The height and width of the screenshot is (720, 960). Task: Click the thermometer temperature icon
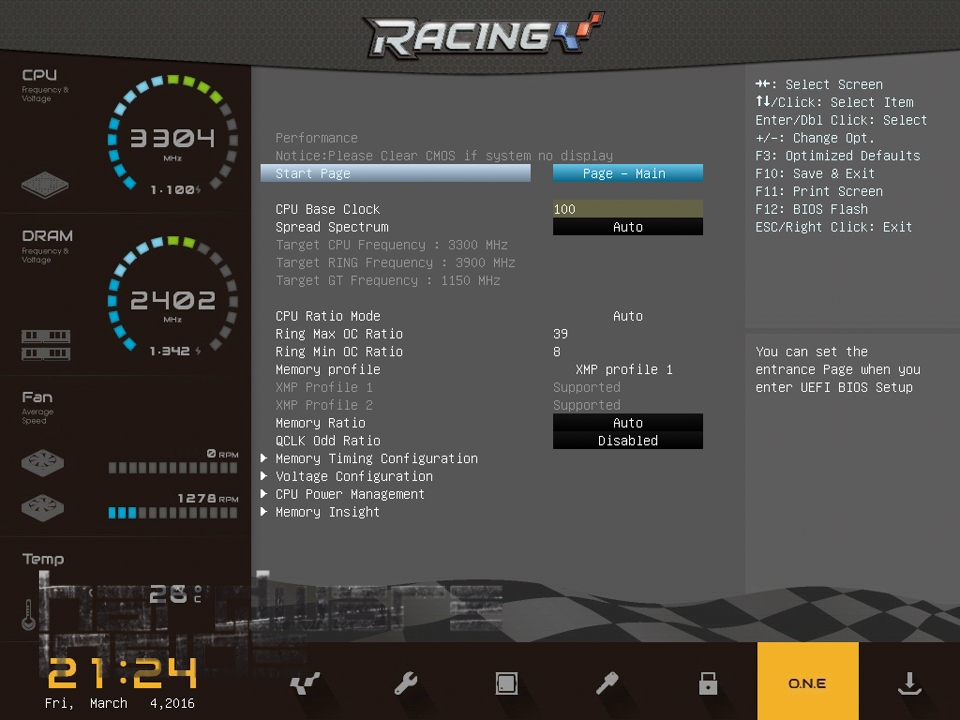tap(28, 615)
